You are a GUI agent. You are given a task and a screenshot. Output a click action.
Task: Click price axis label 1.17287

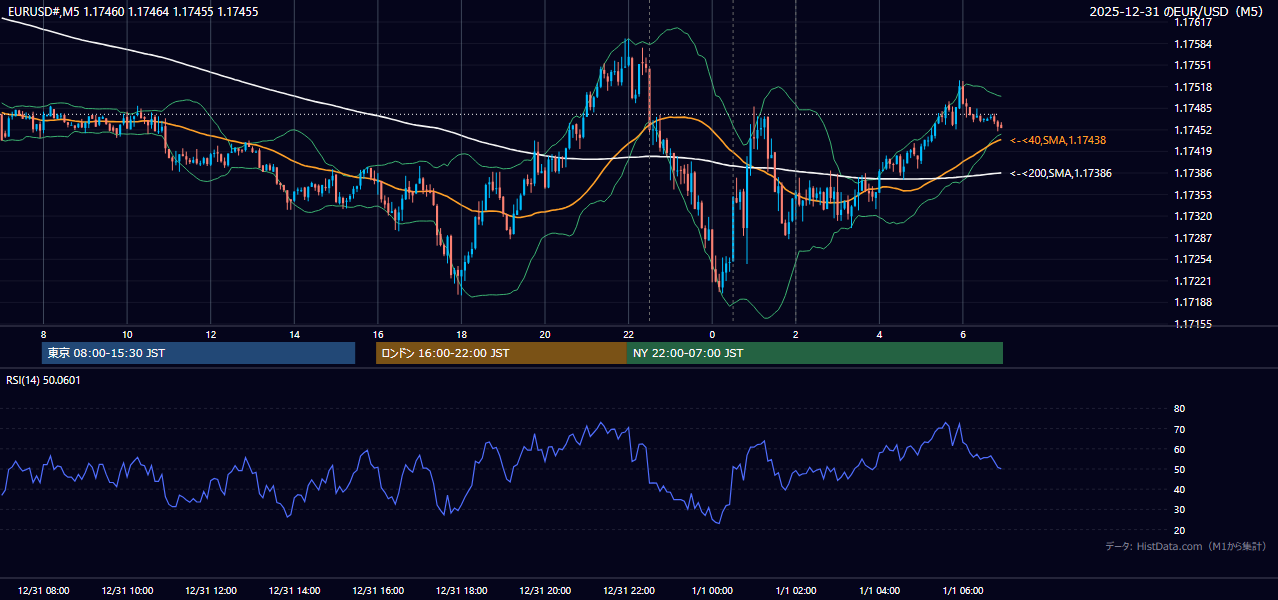pos(1192,238)
